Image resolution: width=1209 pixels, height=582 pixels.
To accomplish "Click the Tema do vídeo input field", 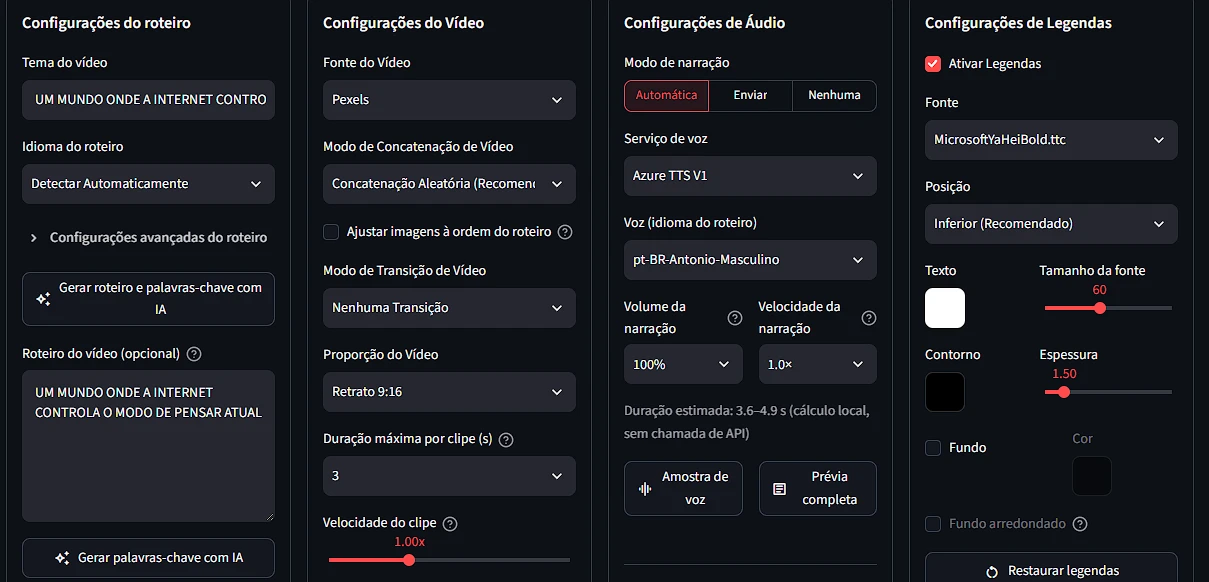I will pyautogui.click(x=148, y=100).
